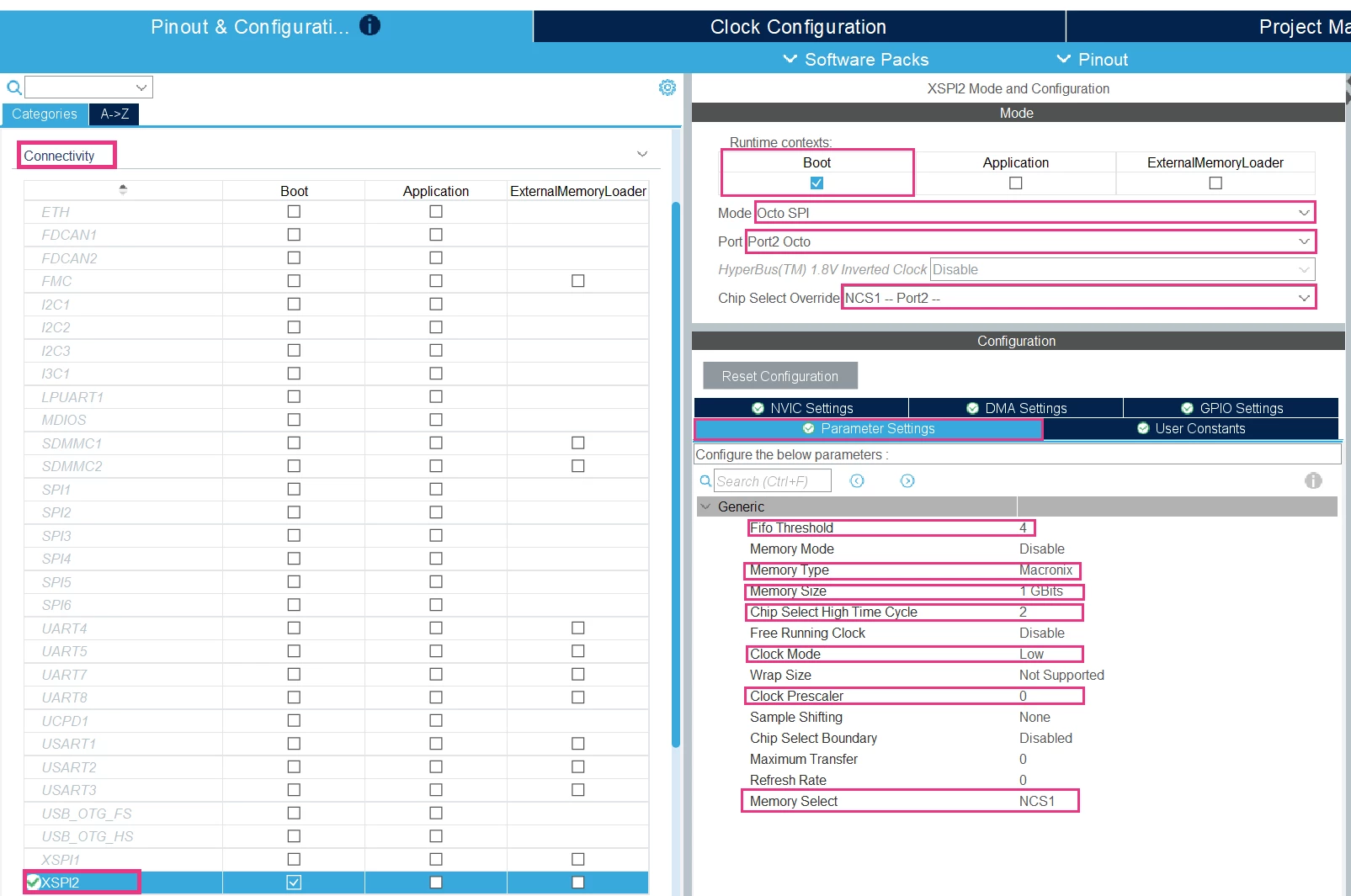Open the GPIO Settings tab
The width and height of the screenshot is (1351, 896).
1231,408
